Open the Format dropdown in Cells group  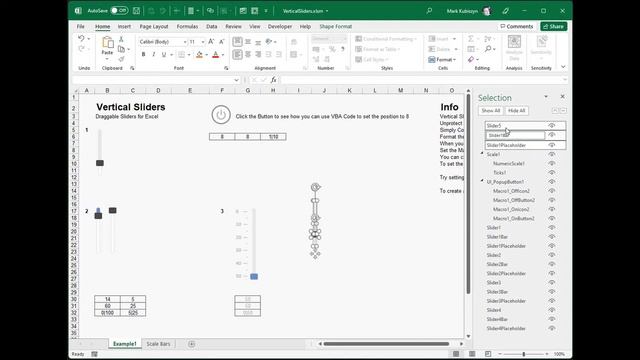442,60
